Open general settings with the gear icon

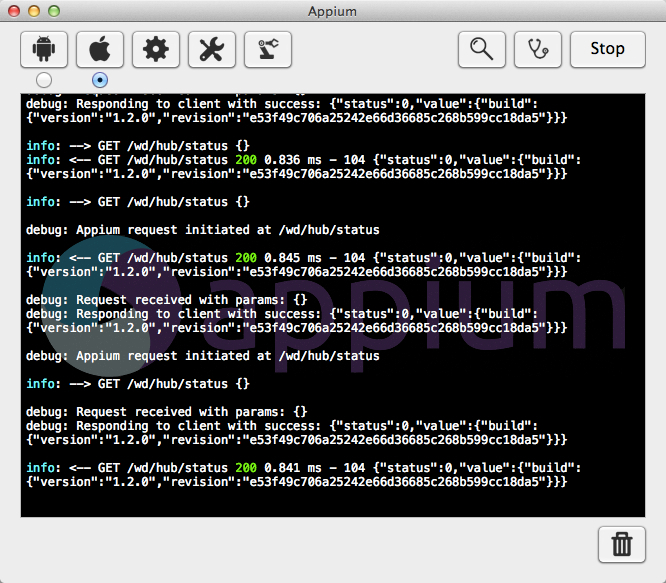click(156, 49)
